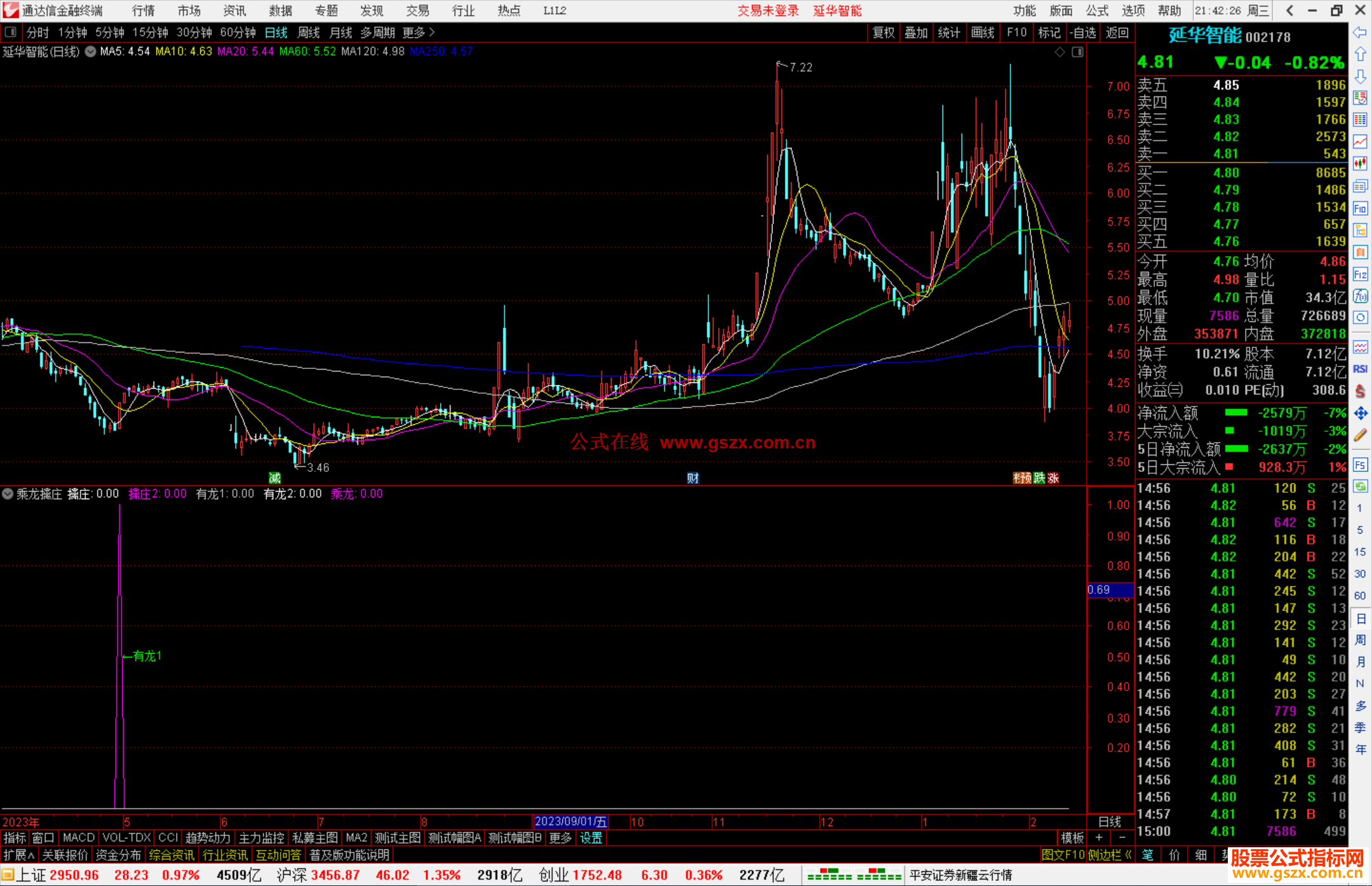1372x886 pixels.
Task: Open the 公式 menu
Action: (1097, 10)
